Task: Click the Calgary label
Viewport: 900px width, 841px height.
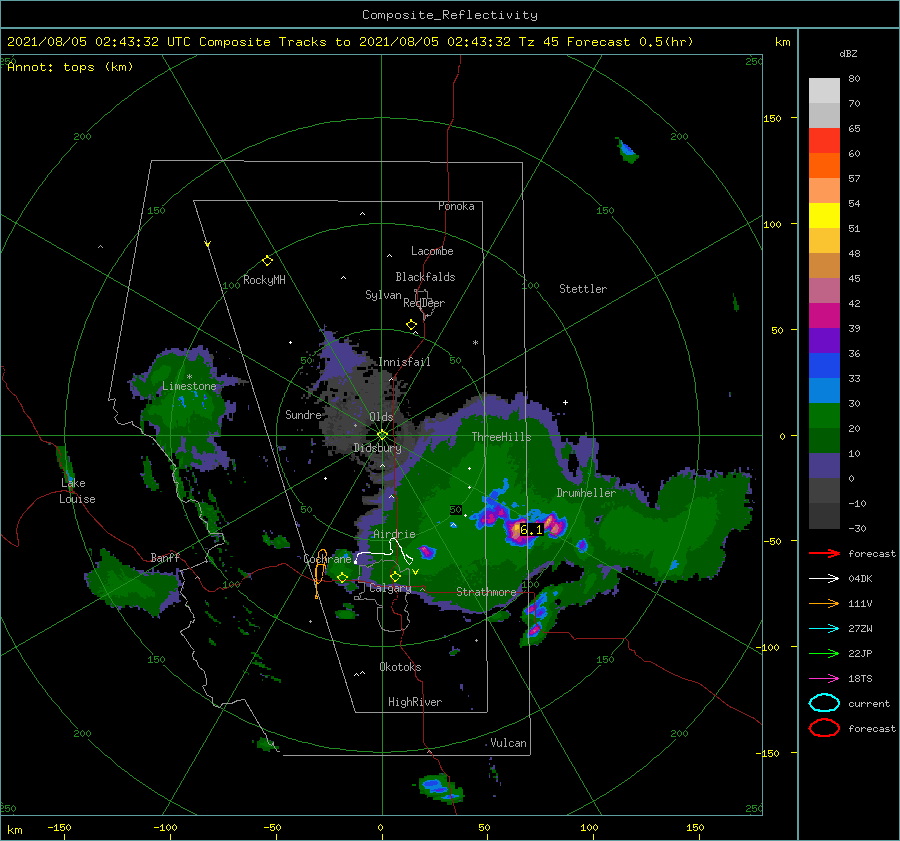Action: tap(390, 588)
